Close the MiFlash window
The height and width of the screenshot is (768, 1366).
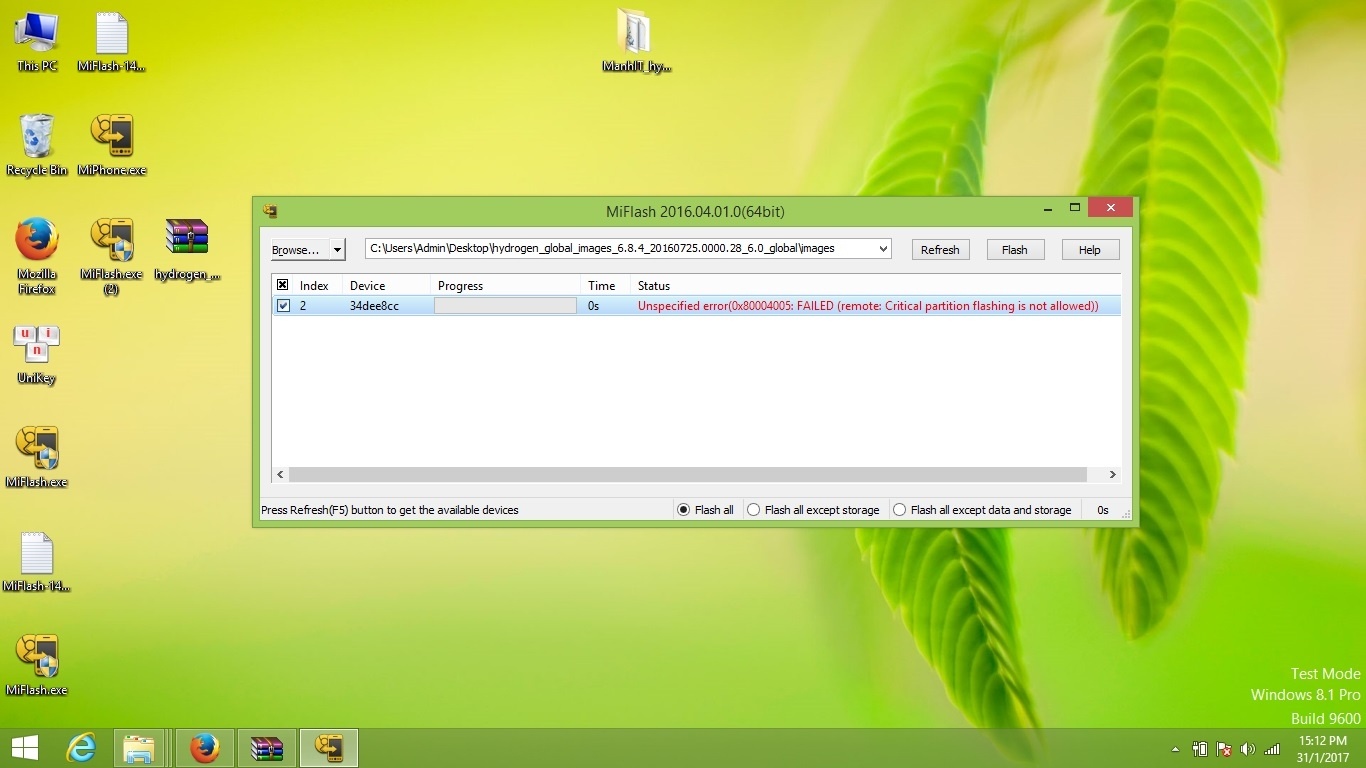coord(1110,207)
